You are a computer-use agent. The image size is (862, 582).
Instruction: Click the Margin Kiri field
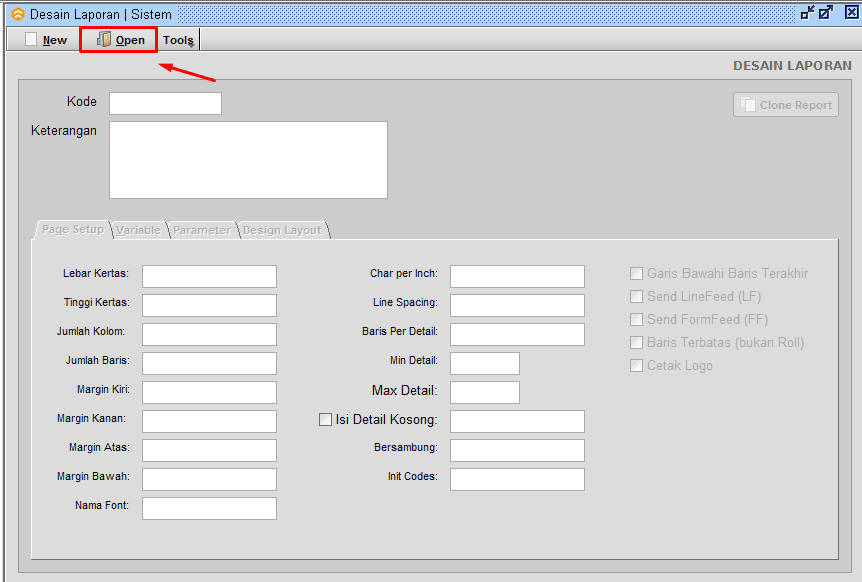[209, 392]
